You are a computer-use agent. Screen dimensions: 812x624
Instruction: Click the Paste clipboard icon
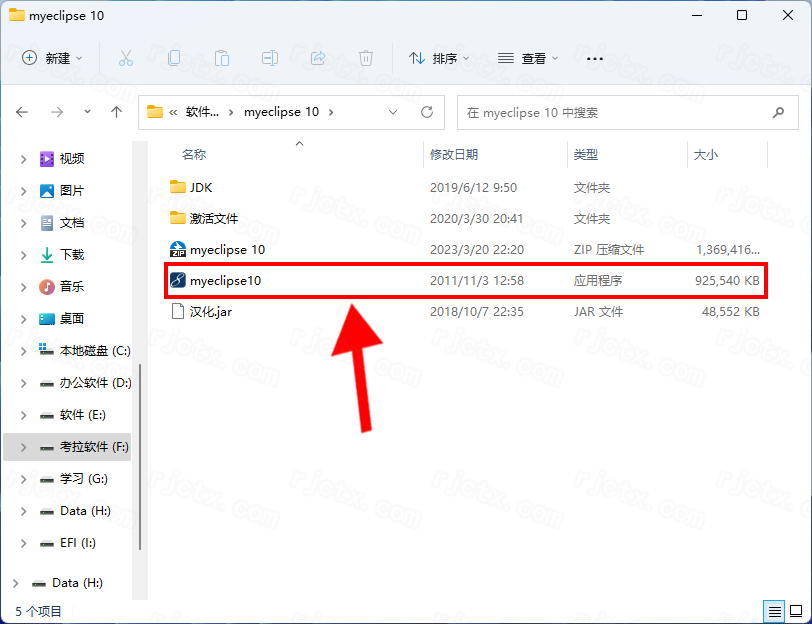pos(222,58)
